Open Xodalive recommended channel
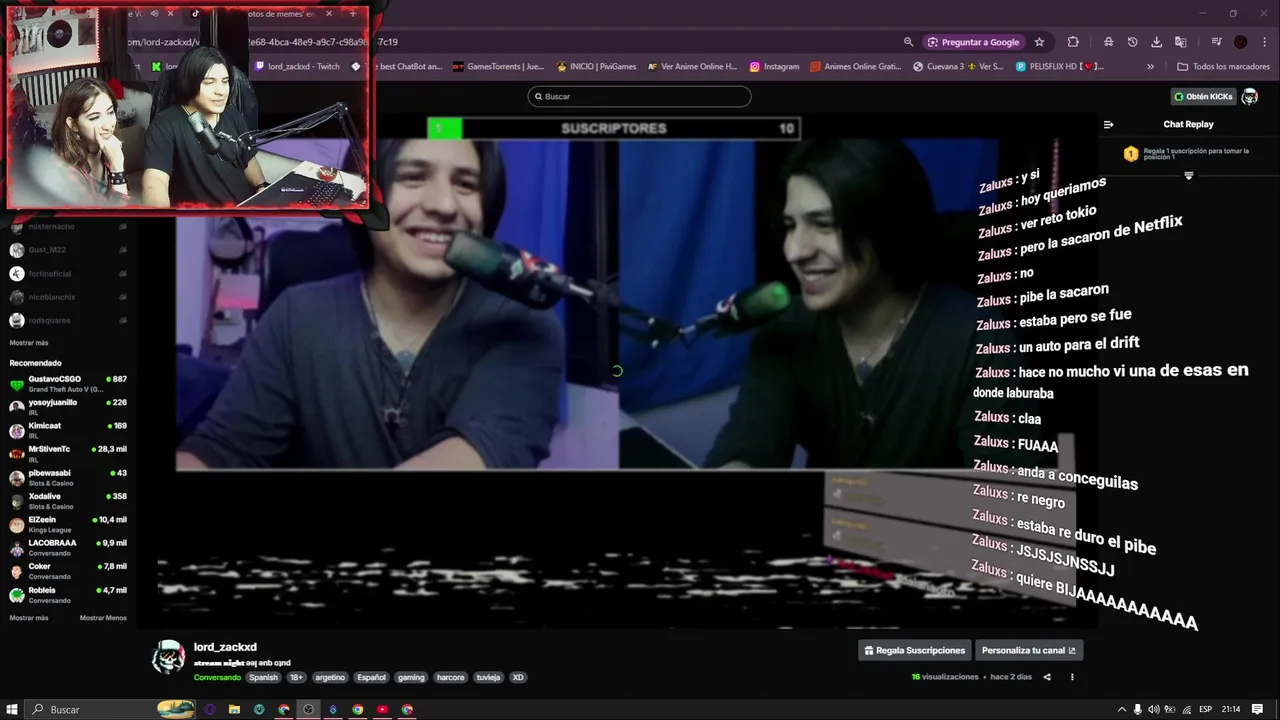 (x=68, y=501)
